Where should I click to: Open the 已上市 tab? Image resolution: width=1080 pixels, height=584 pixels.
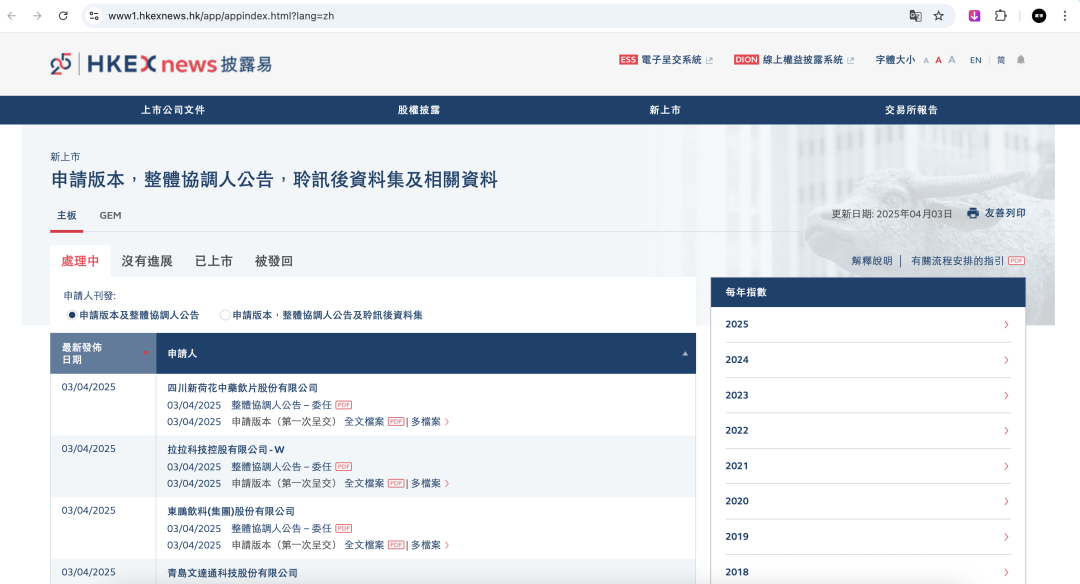(x=213, y=261)
